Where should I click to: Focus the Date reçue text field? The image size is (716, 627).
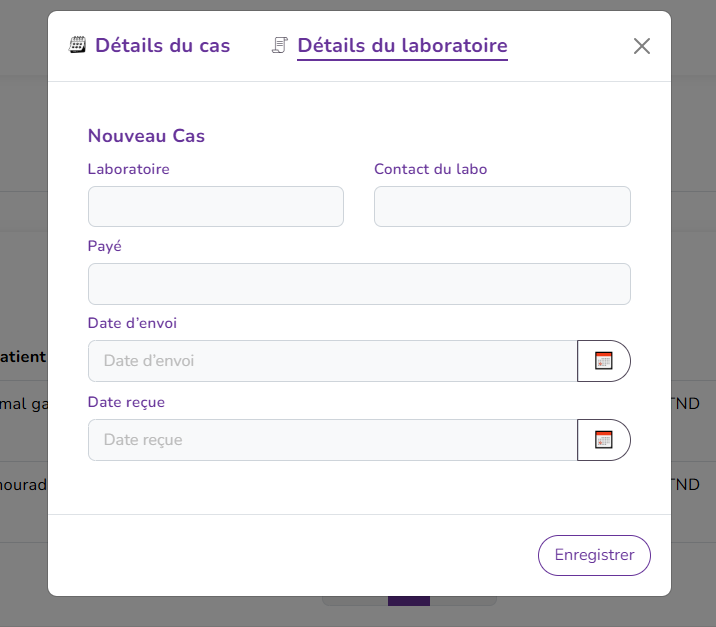pyautogui.click(x=332, y=440)
